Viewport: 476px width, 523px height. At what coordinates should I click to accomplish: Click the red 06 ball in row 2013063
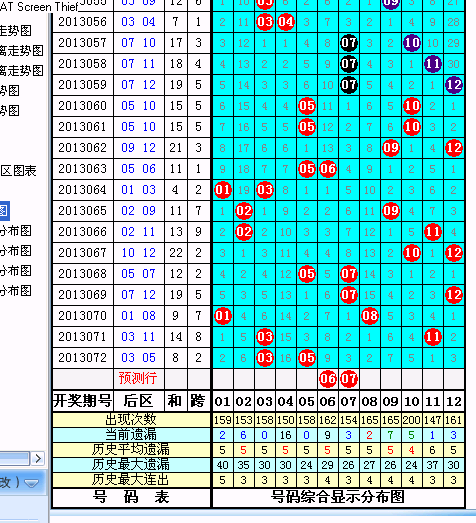328,169
